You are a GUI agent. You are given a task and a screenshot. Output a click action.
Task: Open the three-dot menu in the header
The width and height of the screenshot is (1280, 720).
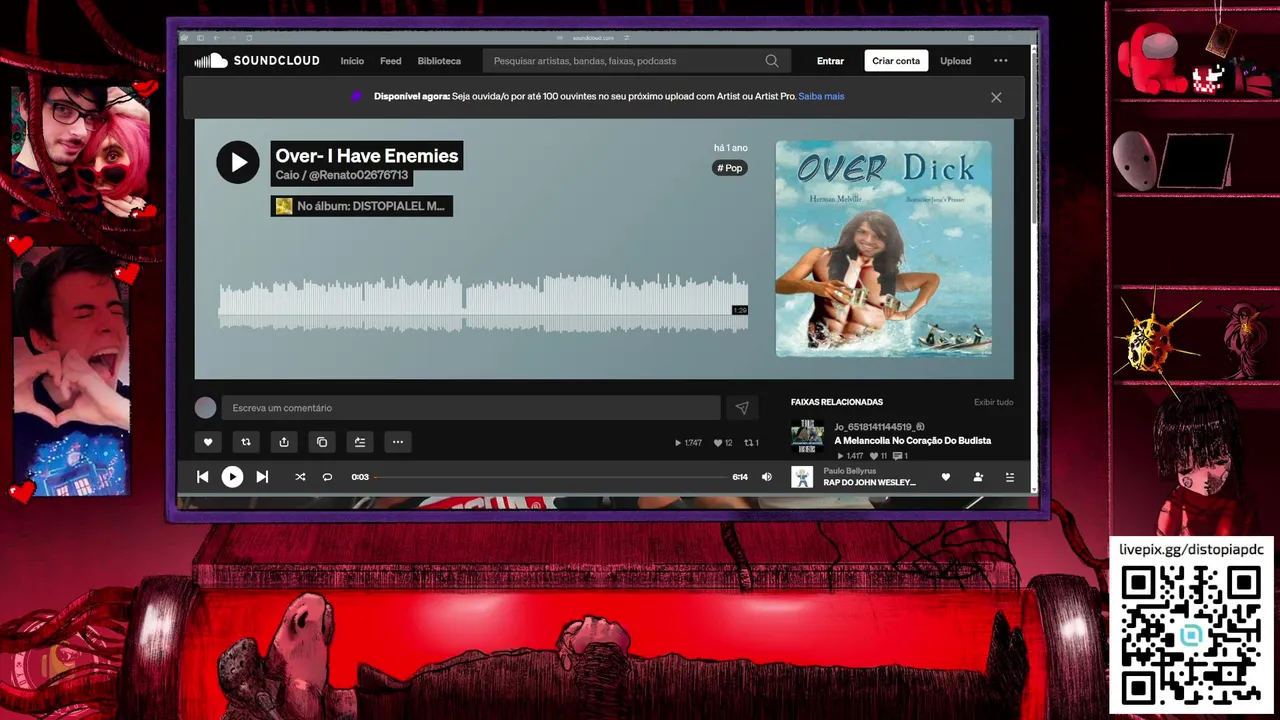1000,61
